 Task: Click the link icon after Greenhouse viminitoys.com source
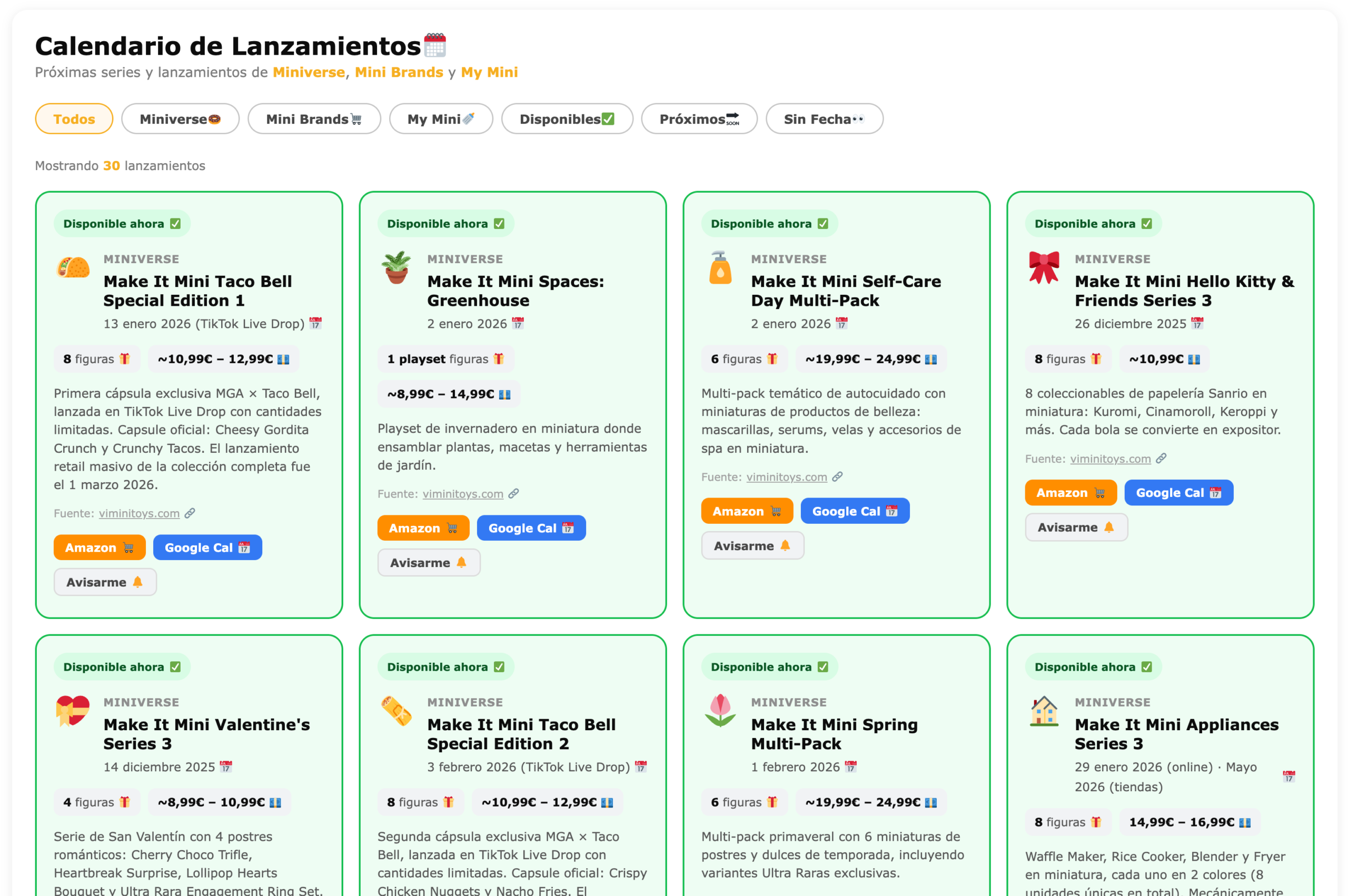click(514, 494)
